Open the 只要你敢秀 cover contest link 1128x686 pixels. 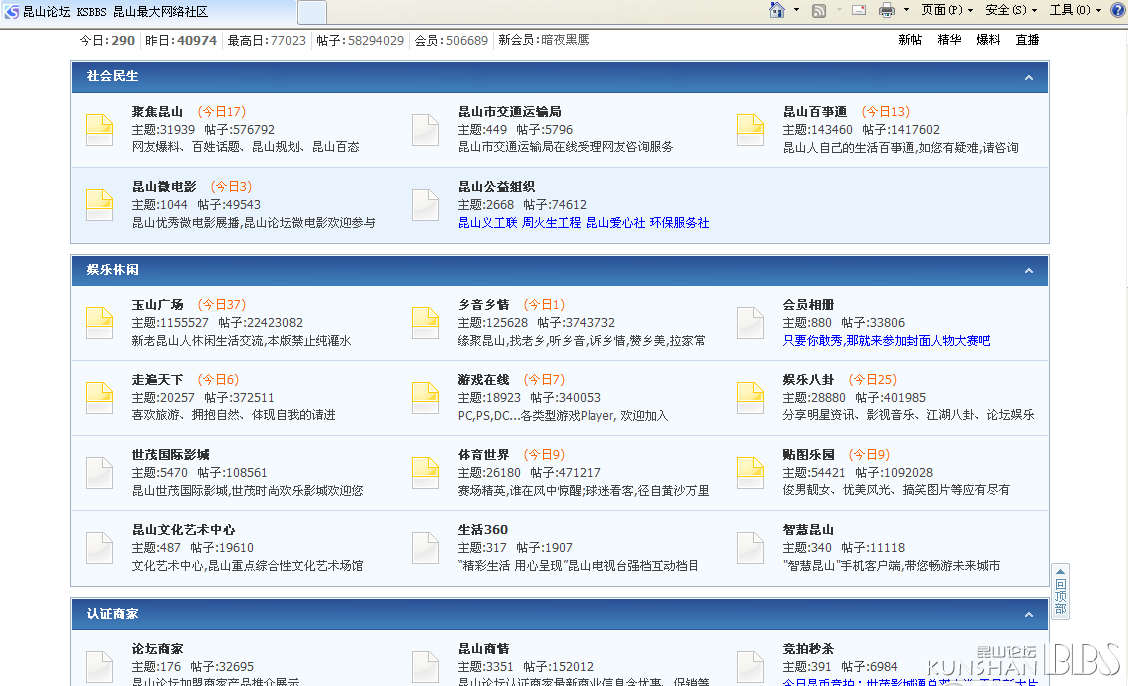(x=886, y=341)
